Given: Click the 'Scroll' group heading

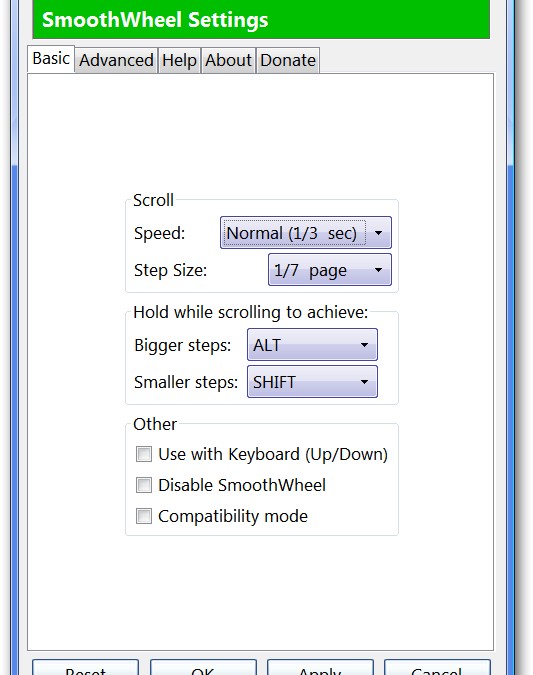Looking at the screenshot, I should [153, 200].
